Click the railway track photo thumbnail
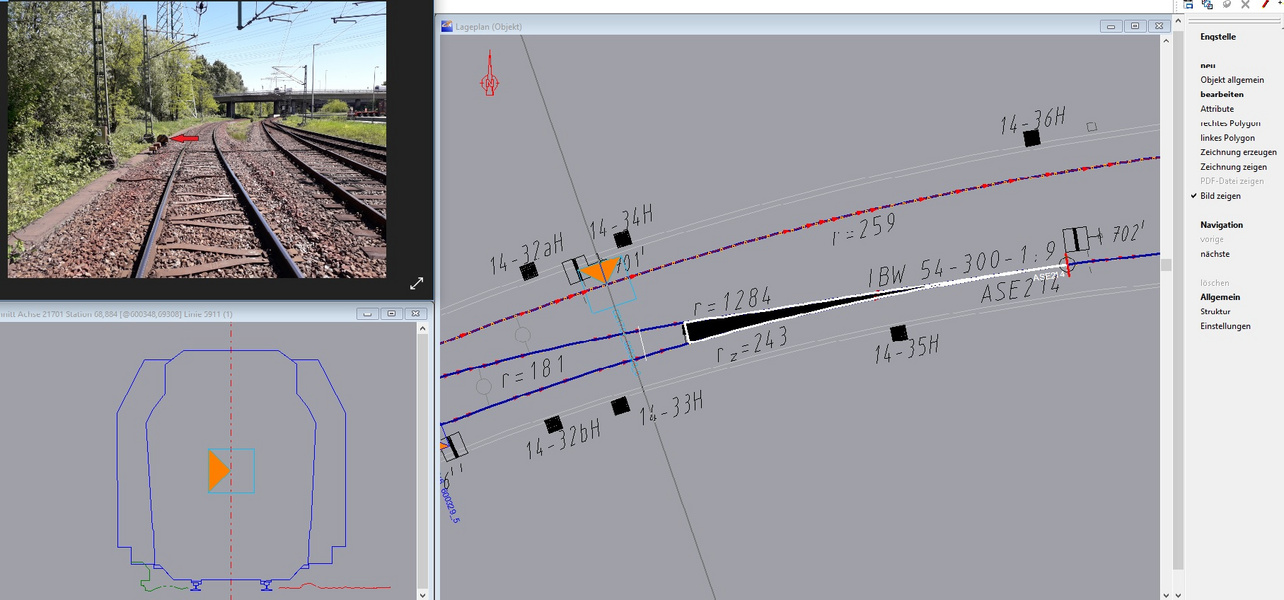 click(197, 139)
